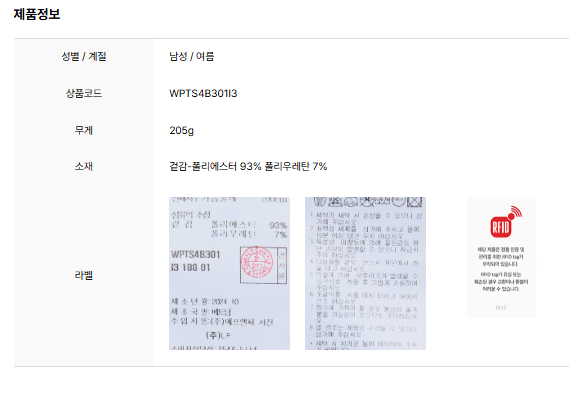Select the 폴리에스터 93% material text

pyautogui.click(x=226, y=167)
